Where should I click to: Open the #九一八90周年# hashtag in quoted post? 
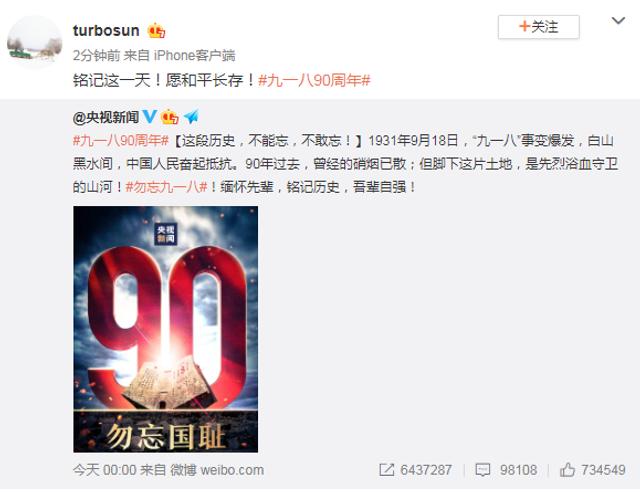pyautogui.click(x=121, y=141)
